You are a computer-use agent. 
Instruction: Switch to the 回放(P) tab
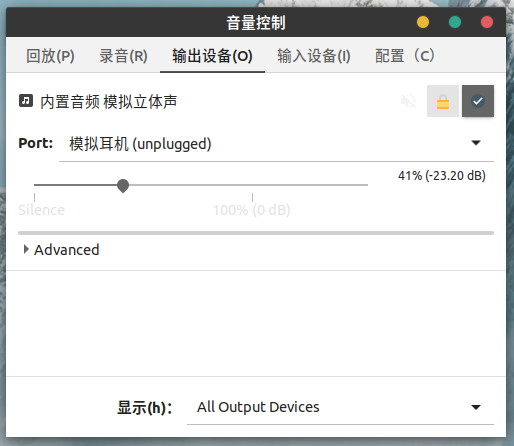point(50,56)
